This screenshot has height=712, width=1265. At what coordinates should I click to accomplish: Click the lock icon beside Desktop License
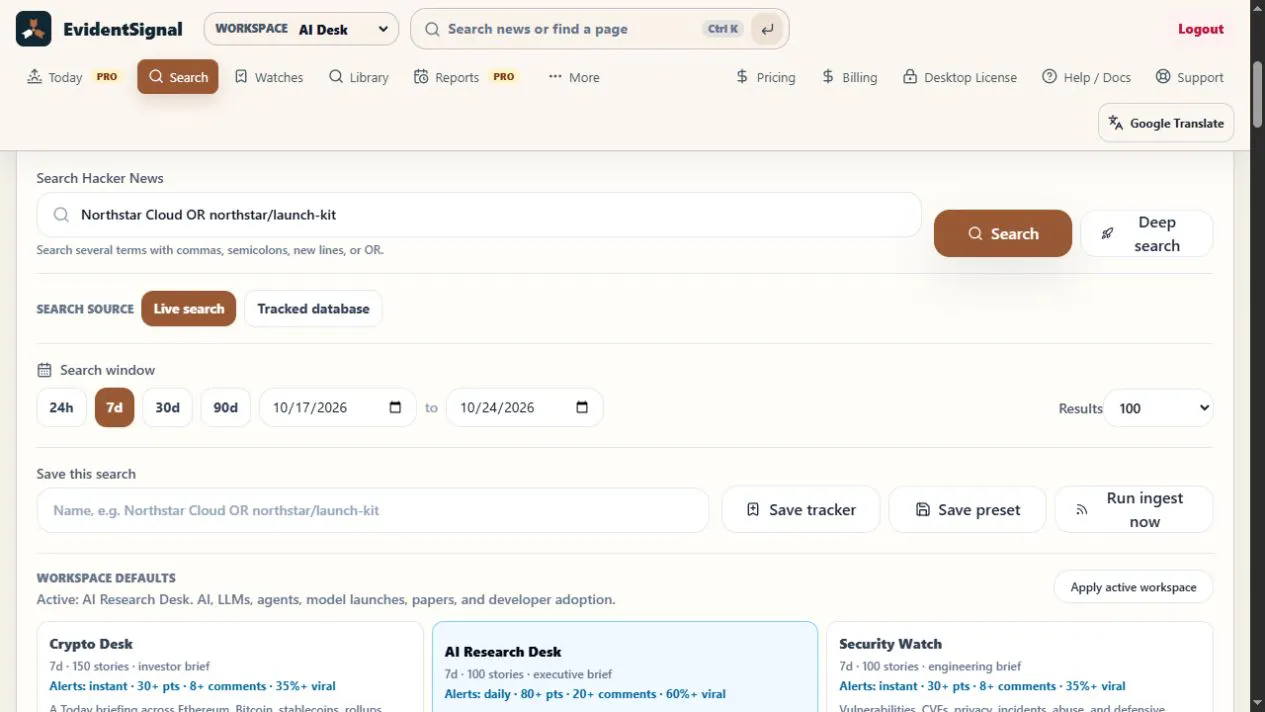[910, 77]
